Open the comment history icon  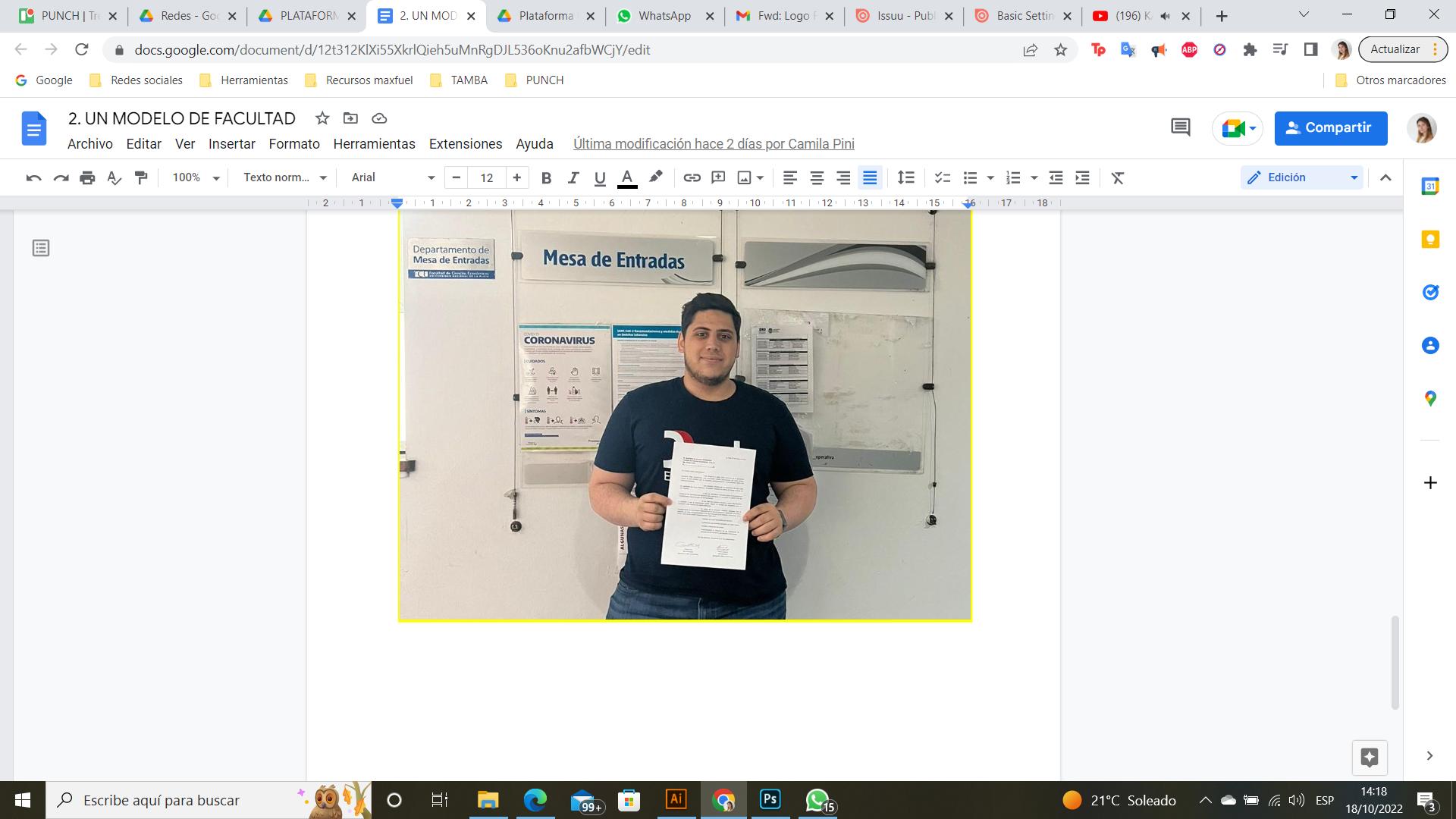(1180, 127)
